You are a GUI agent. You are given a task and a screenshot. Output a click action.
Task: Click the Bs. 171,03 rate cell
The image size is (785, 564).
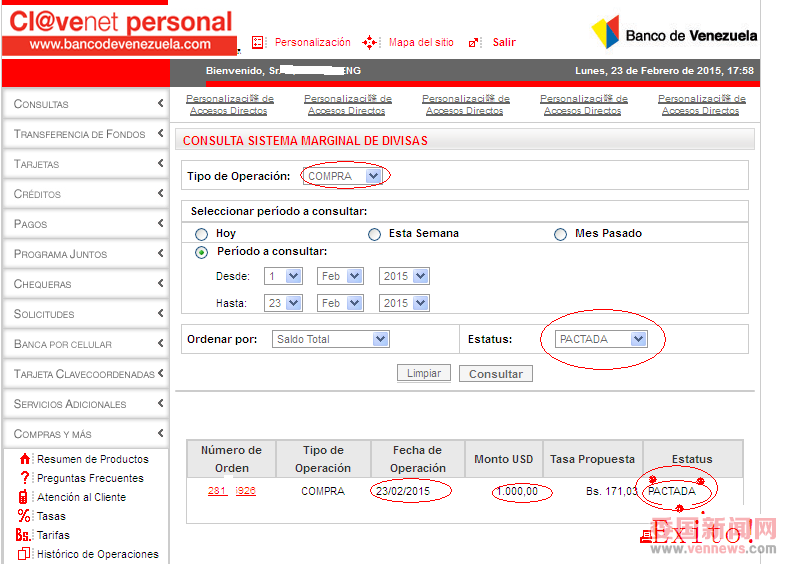611,491
